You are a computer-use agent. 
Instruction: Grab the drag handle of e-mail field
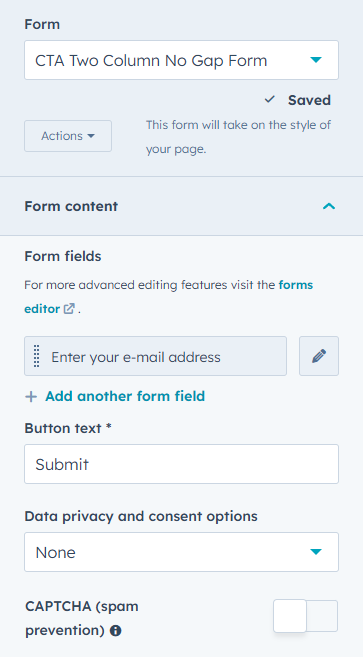point(36,356)
